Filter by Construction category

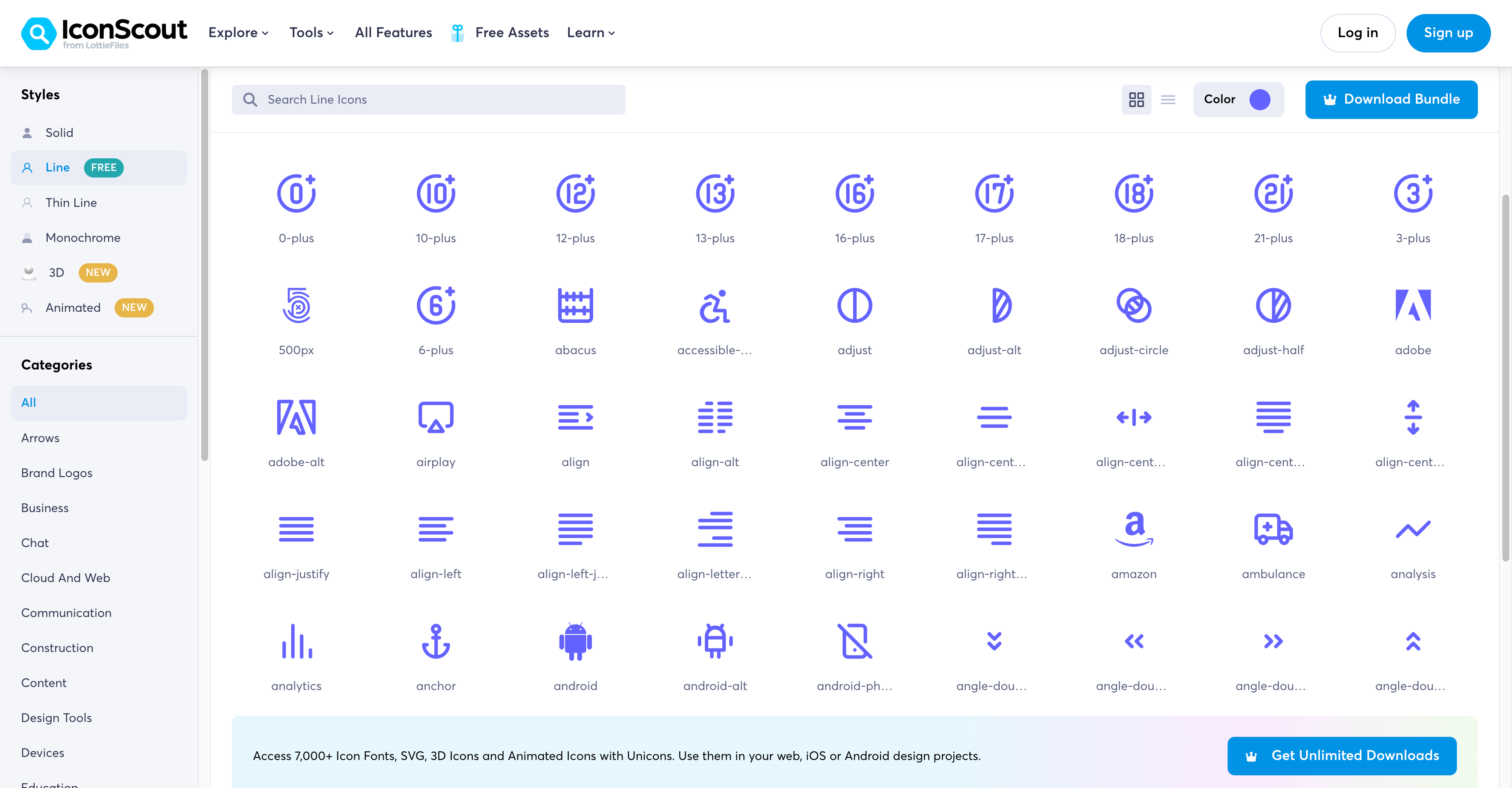pos(98,648)
